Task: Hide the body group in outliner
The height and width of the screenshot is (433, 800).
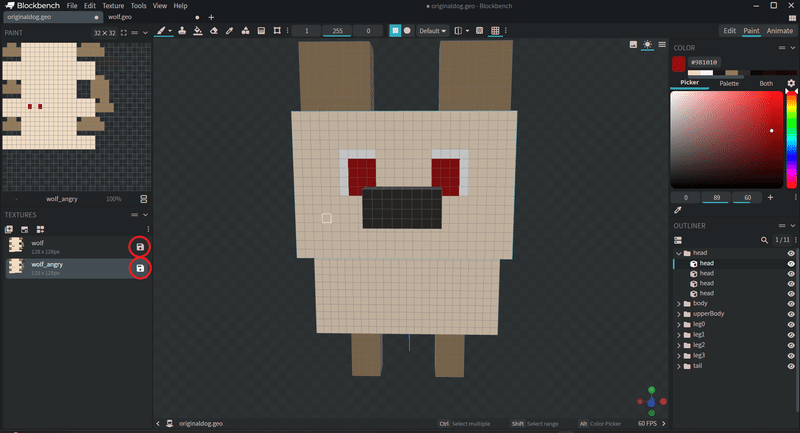Action: click(790, 303)
